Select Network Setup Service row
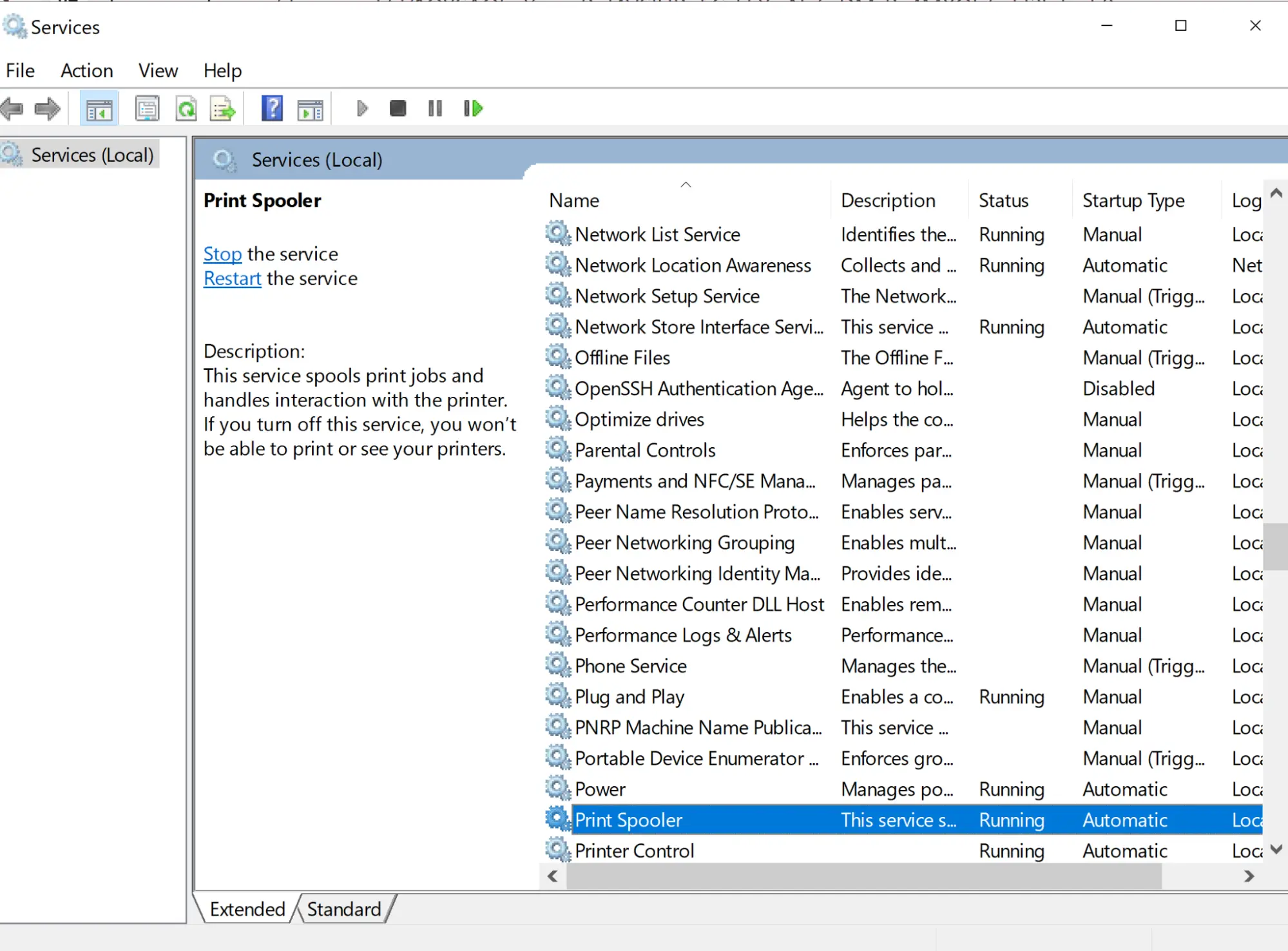The width and height of the screenshot is (1288, 951). 903,296
